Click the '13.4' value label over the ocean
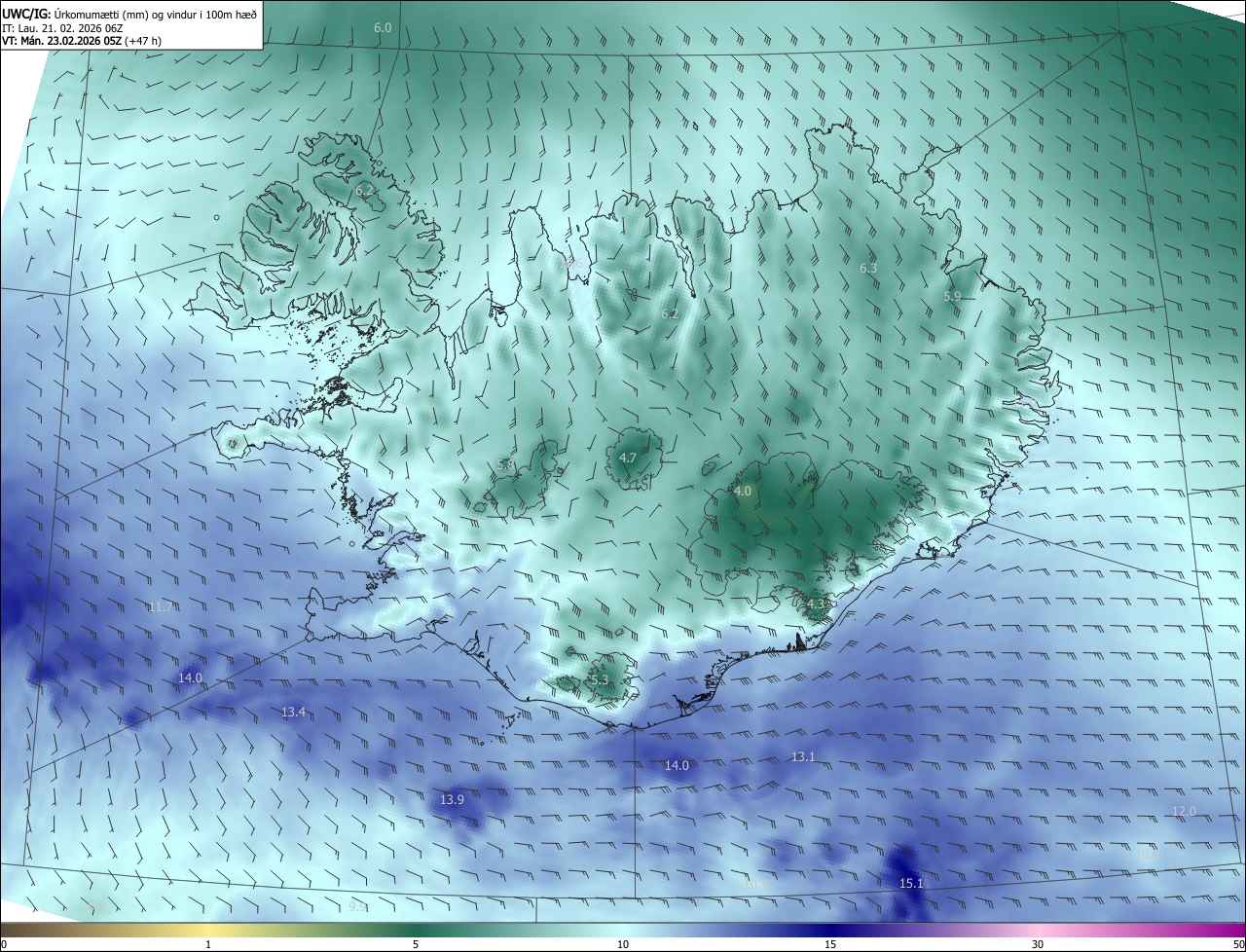Screen dimensions: 1246x952 click(x=293, y=713)
